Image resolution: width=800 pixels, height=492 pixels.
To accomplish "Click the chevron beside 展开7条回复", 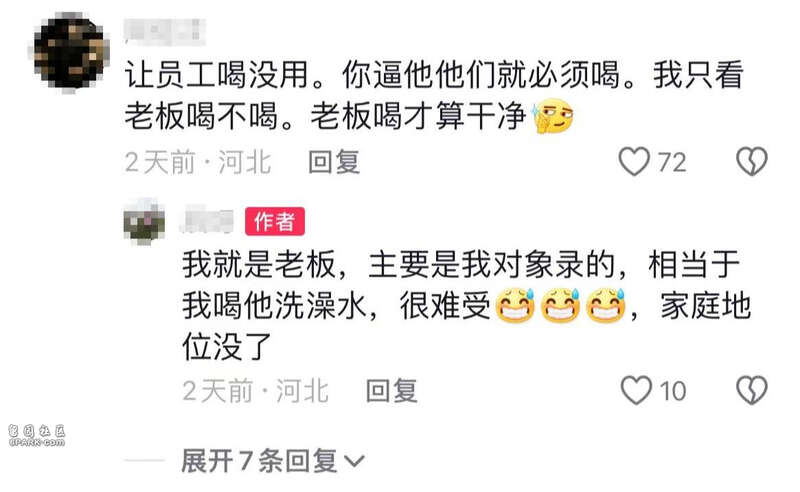I will click(x=354, y=462).
